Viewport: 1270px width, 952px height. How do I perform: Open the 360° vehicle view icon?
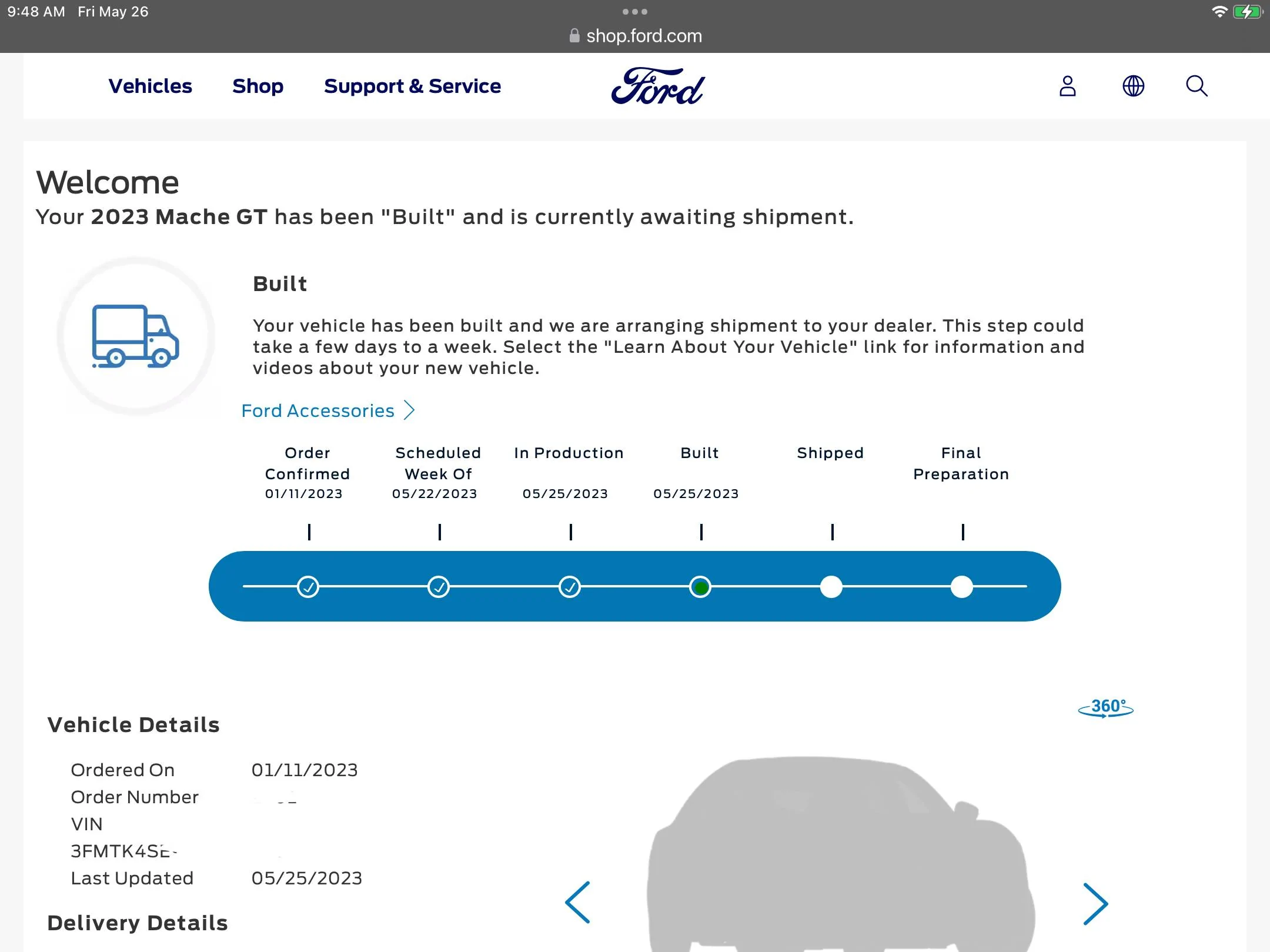(1105, 707)
